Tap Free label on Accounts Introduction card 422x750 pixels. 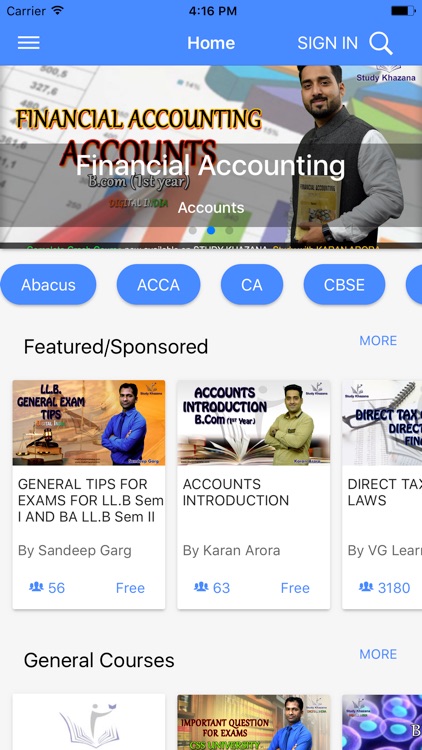point(295,588)
